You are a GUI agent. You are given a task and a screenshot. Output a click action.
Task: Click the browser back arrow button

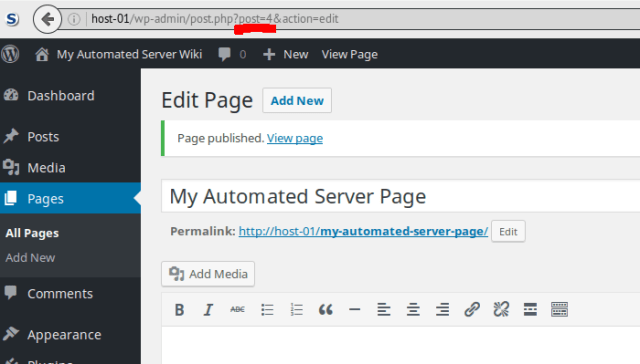(x=47, y=19)
